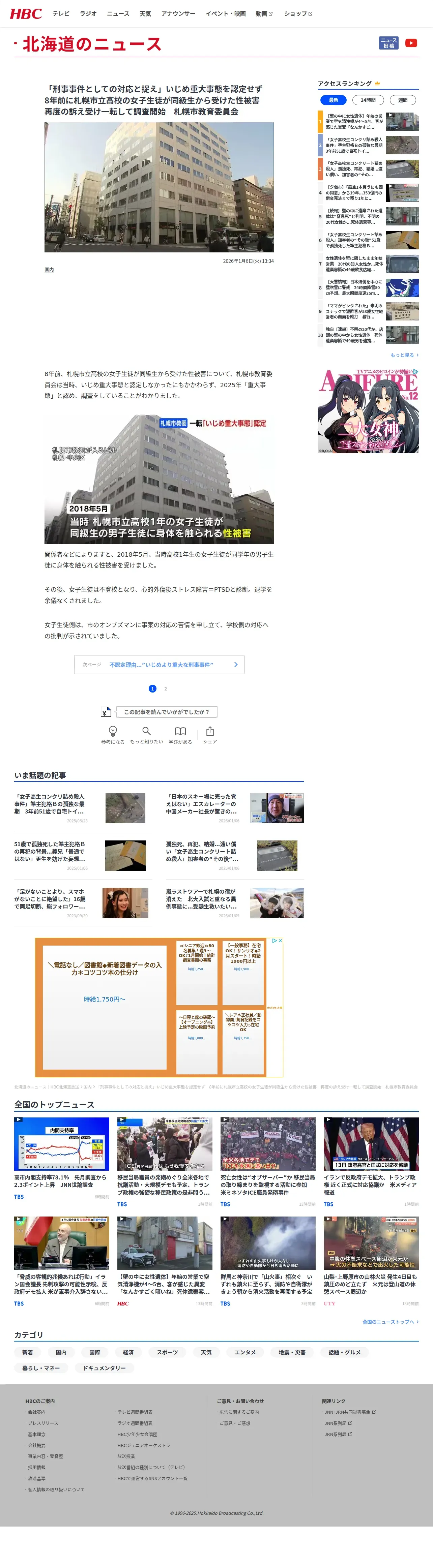Click the play icon on the first ranking thumbnail
Viewport: 433px width, 1568px height.
(390, 115)
